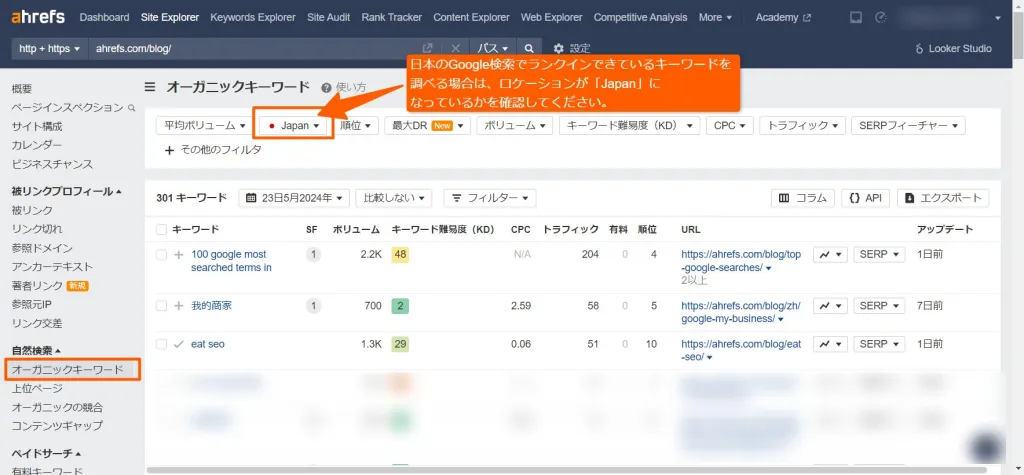Image resolution: width=1024 pixels, height=475 pixels.
Task: Open the コラム columns button
Action: click(803, 198)
